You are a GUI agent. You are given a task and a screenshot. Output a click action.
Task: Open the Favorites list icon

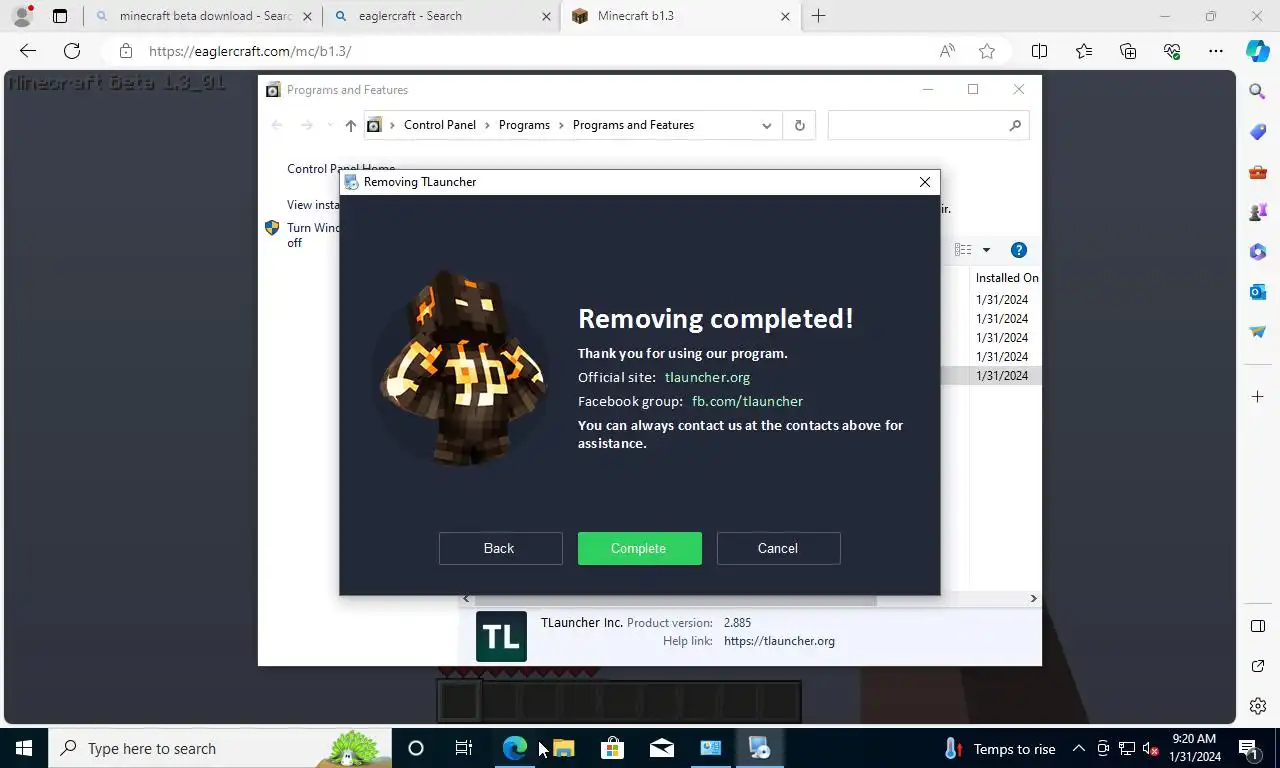(x=1084, y=51)
